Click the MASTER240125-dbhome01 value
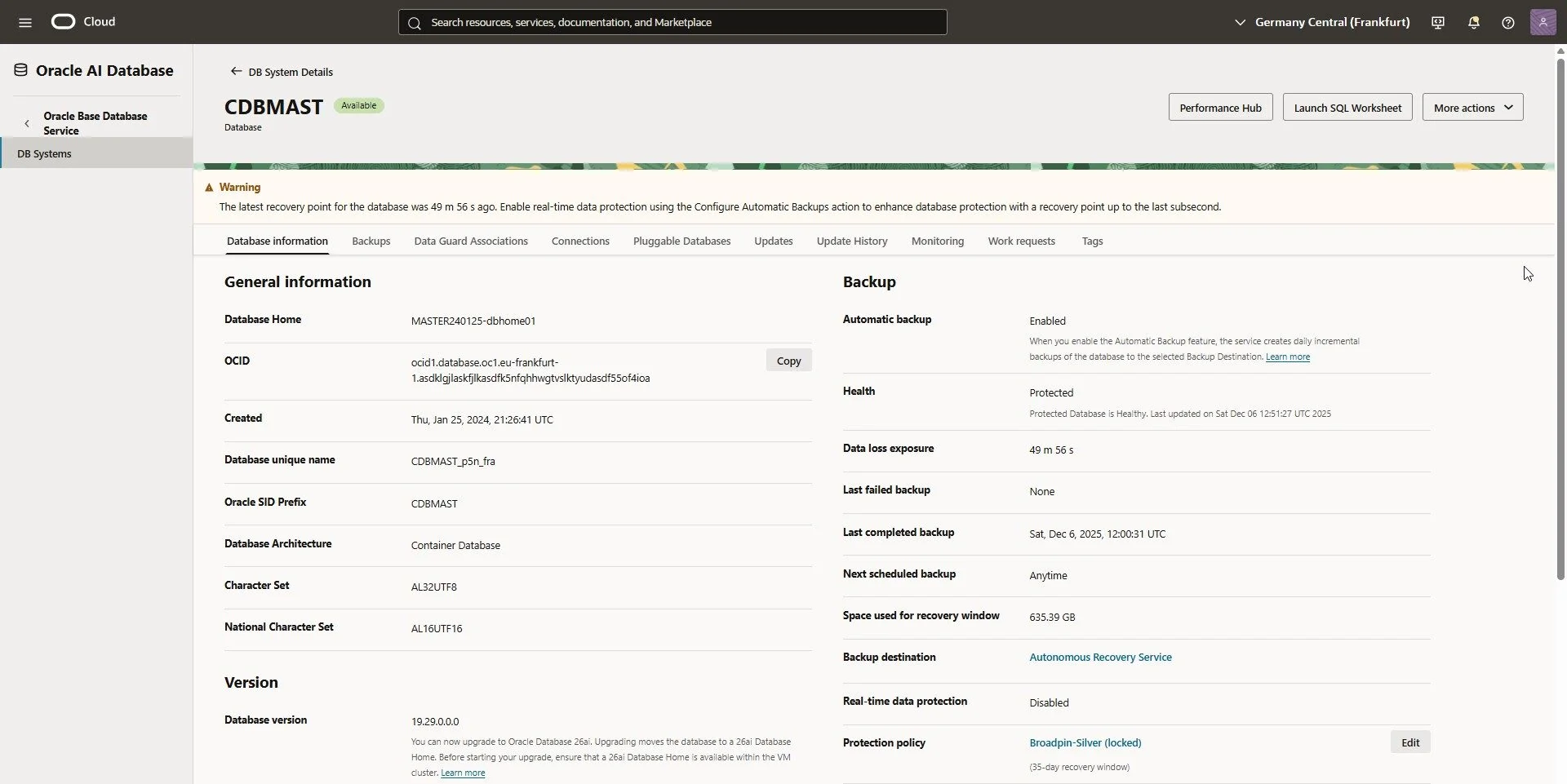The image size is (1567, 784). click(x=473, y=321)
